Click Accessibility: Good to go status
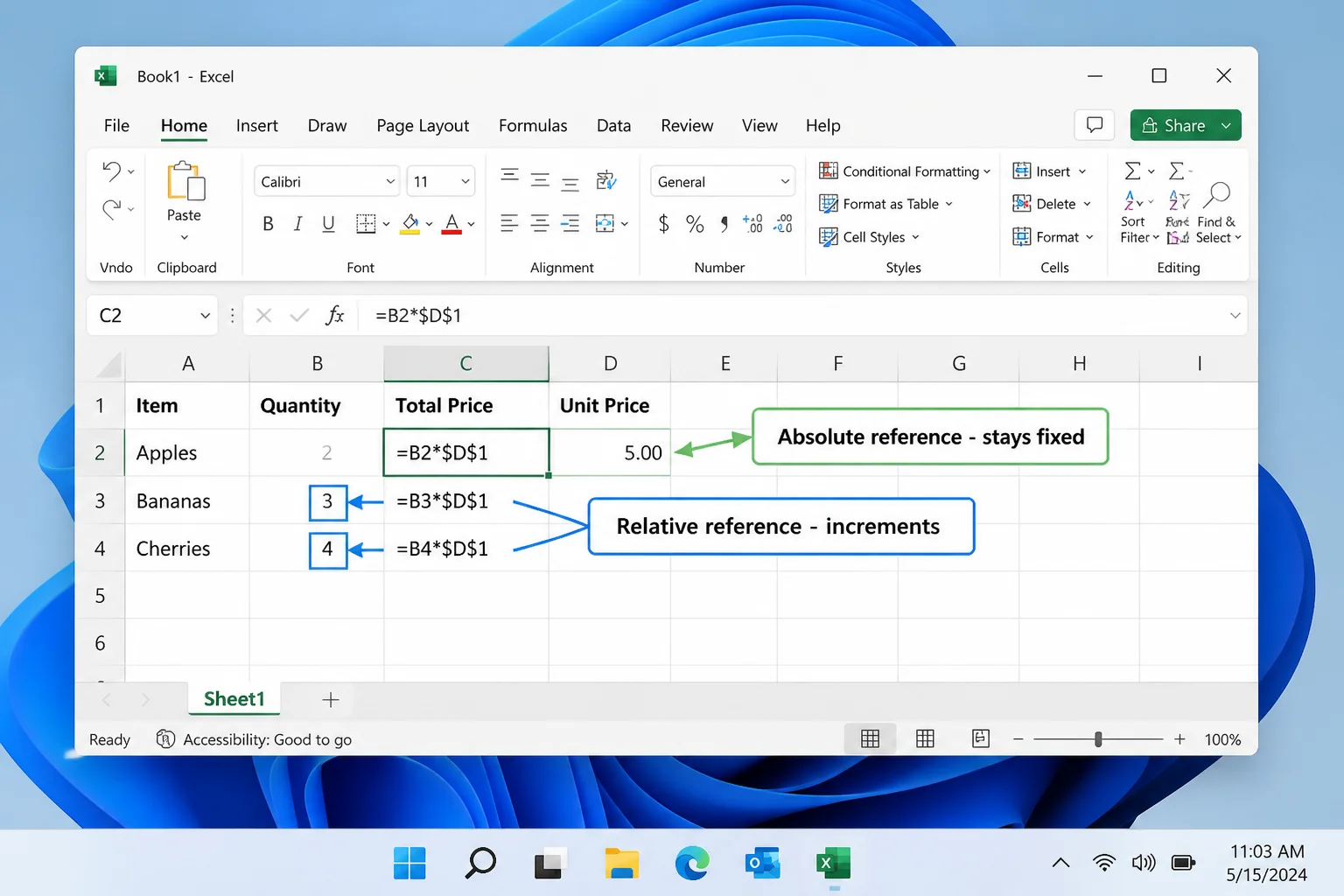The height and width of the screenshot is (896, 1344). coord(255,740)
